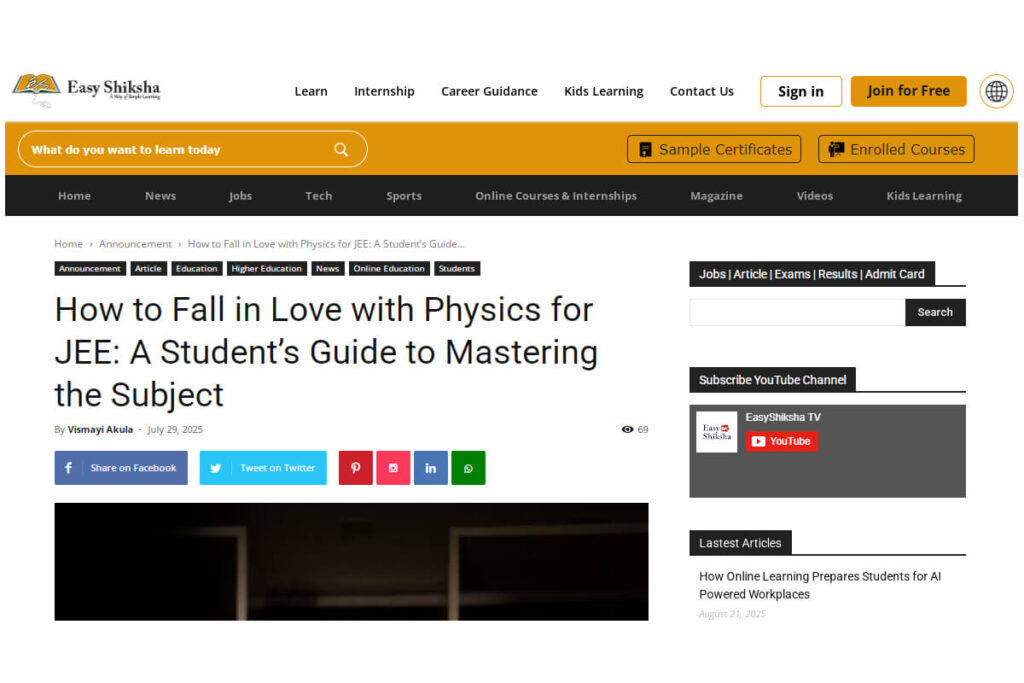
Task: Open Online Courses & Internships menu
Action: coord(555,196)
